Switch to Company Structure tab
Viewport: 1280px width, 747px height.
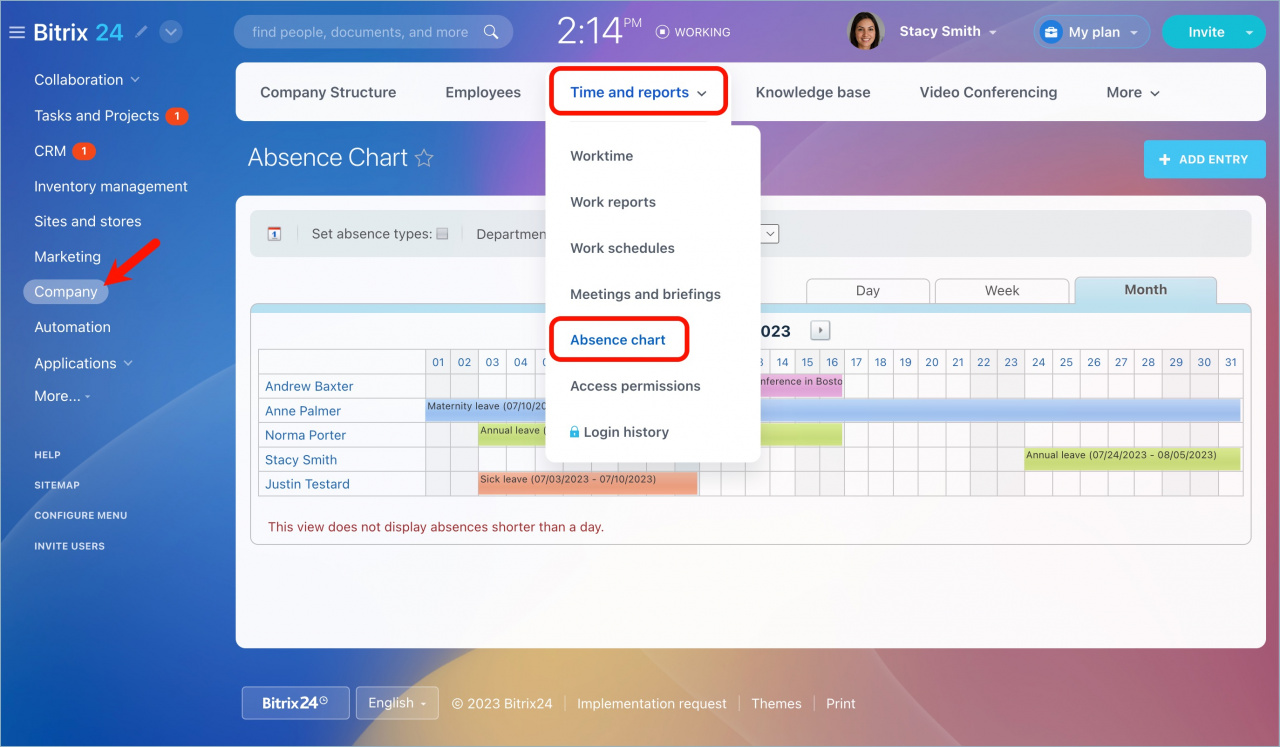[x=328, y=92]
